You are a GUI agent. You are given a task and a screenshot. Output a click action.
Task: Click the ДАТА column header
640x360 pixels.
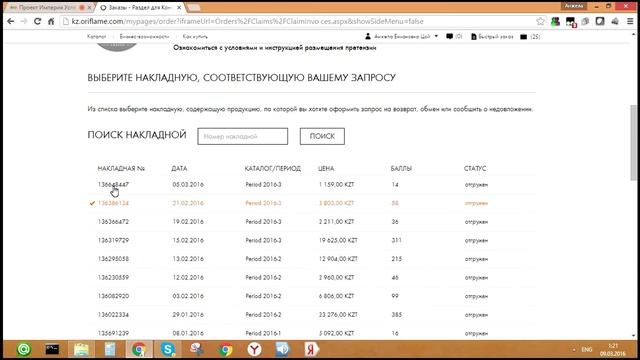[x=179, y=168]
